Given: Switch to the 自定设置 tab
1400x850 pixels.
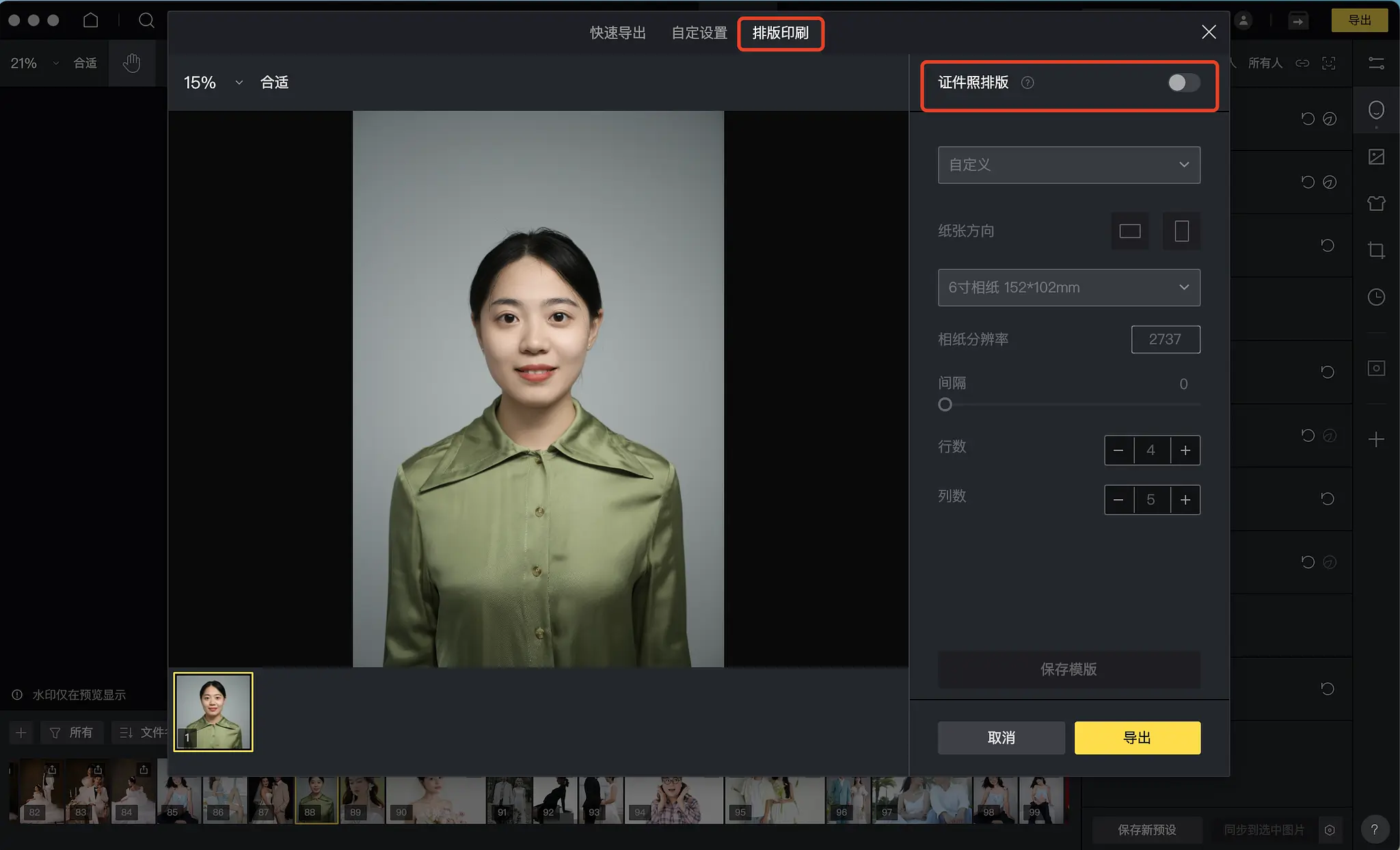Looking at the screenshot, I should (x=699, y=33).
